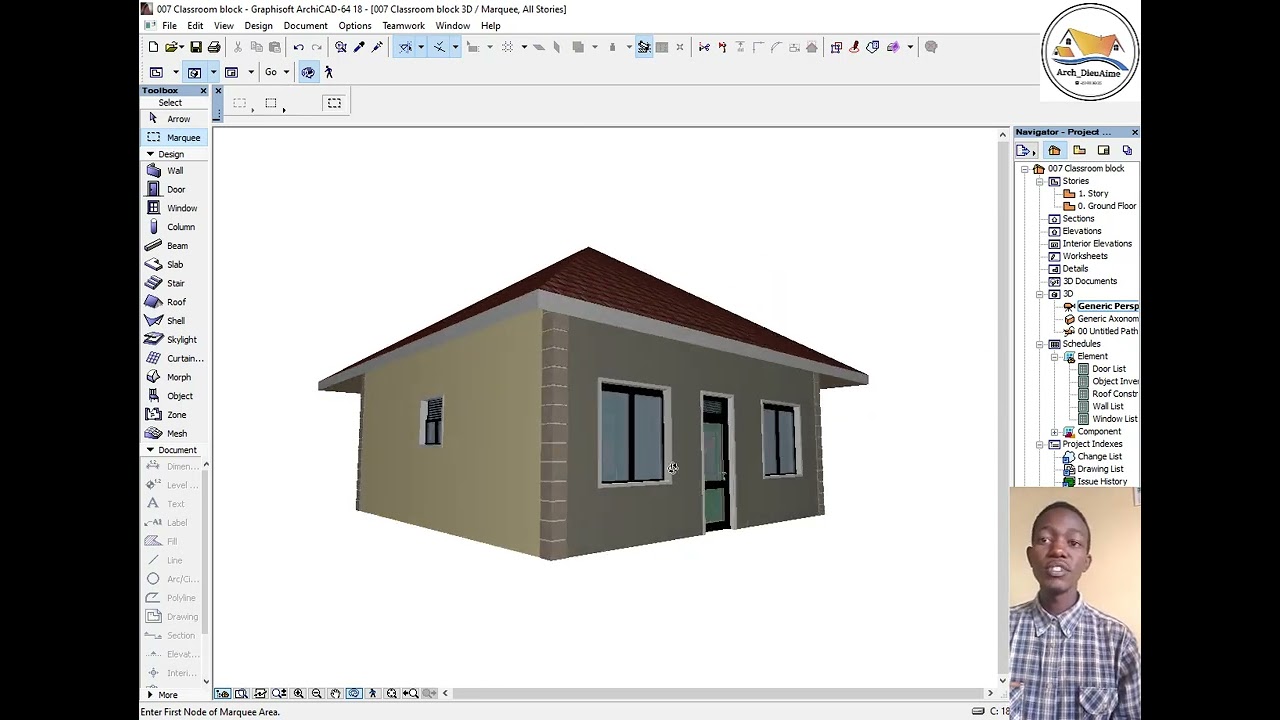Select the Zone tool
This screenshot has width=1280, height=720.
[x=175, y=415]
